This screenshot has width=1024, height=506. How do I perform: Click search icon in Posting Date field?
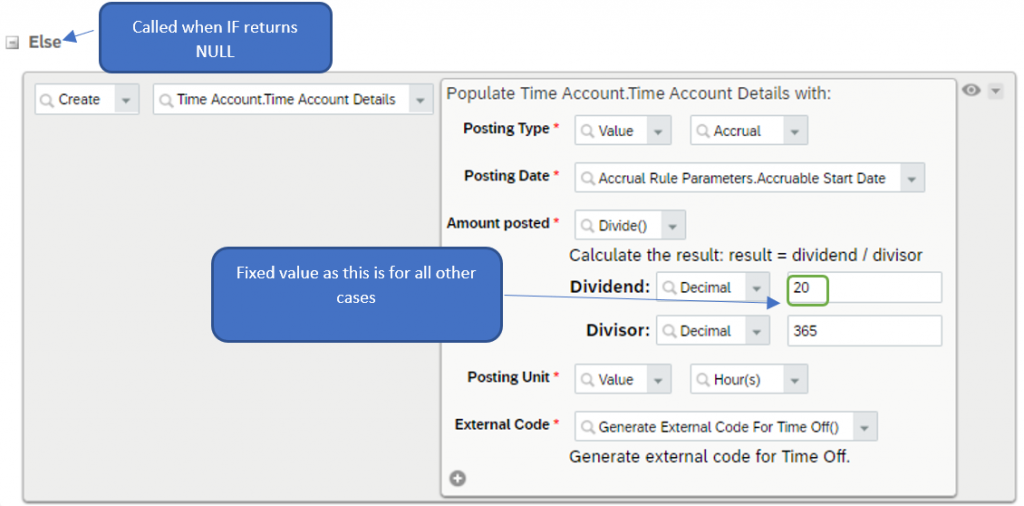(x=587, y=179)
